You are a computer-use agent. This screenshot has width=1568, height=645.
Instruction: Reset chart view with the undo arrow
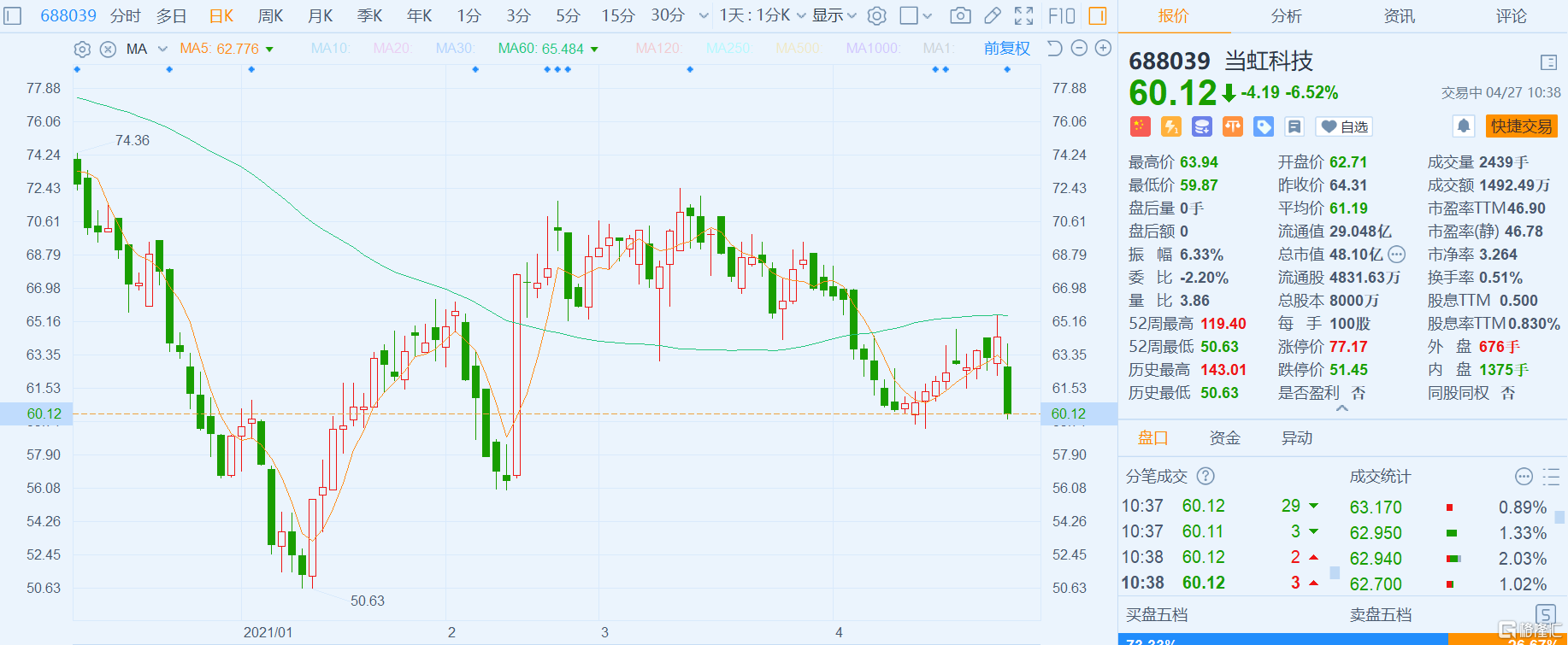pos(1055,48)
